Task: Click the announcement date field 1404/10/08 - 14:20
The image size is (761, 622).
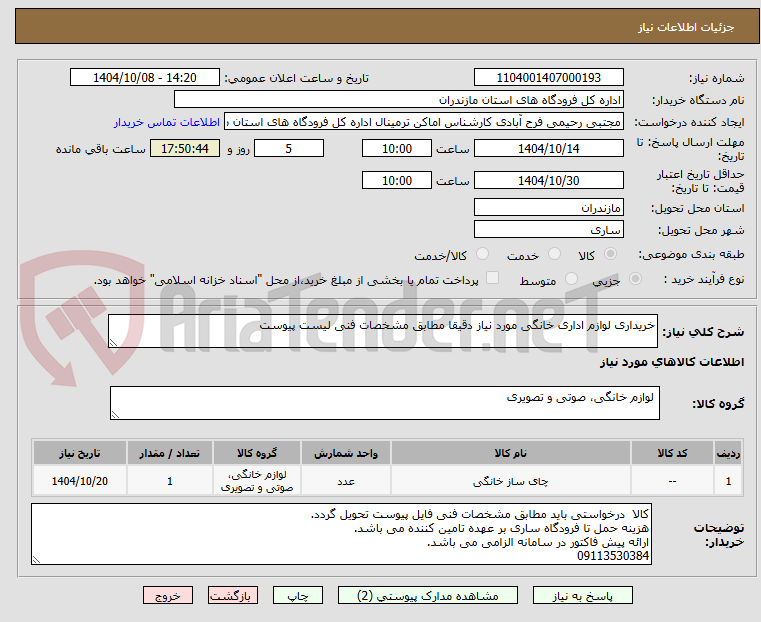Action: (145, 78)
